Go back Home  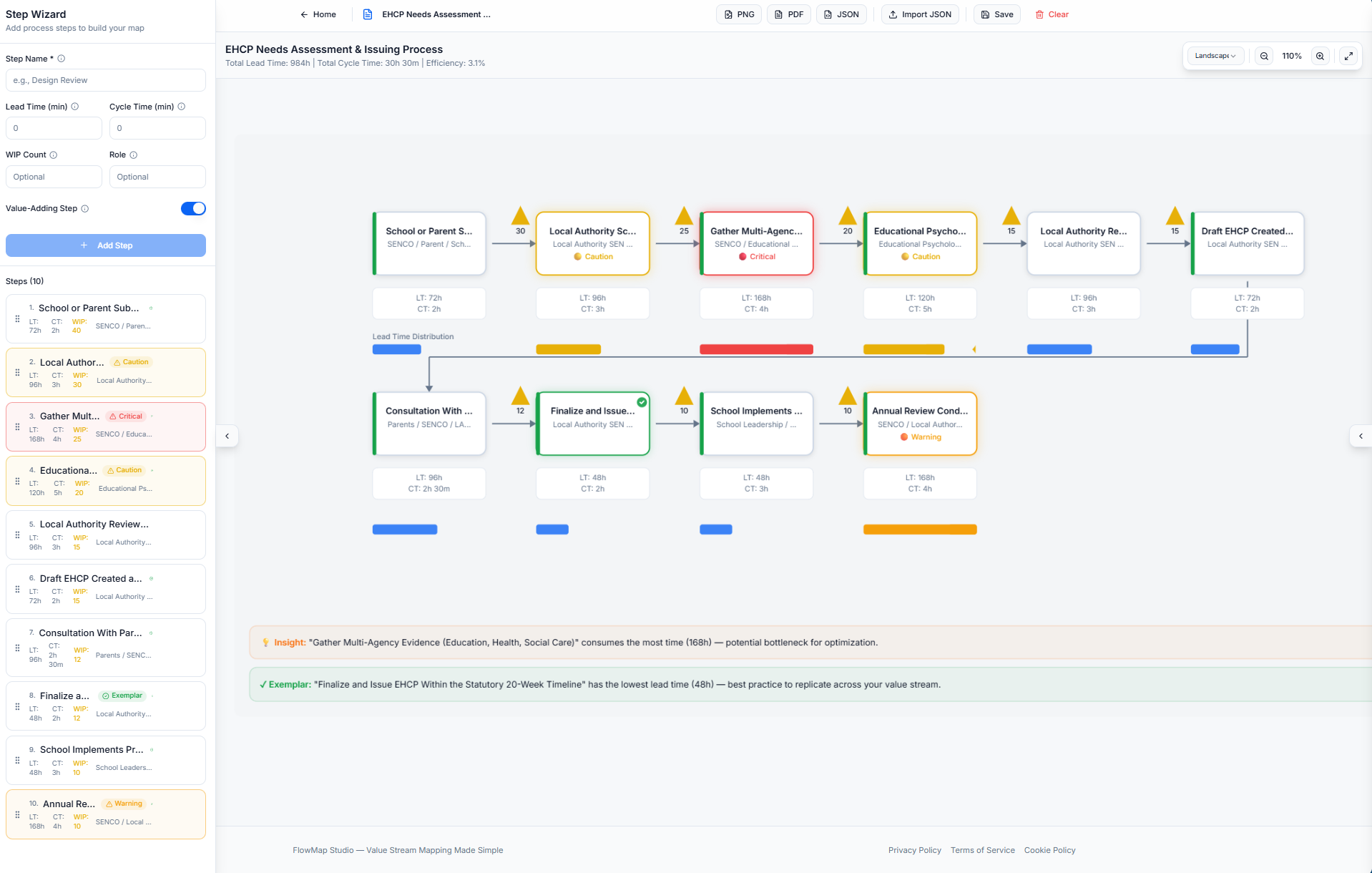click(x=318, y=14)
